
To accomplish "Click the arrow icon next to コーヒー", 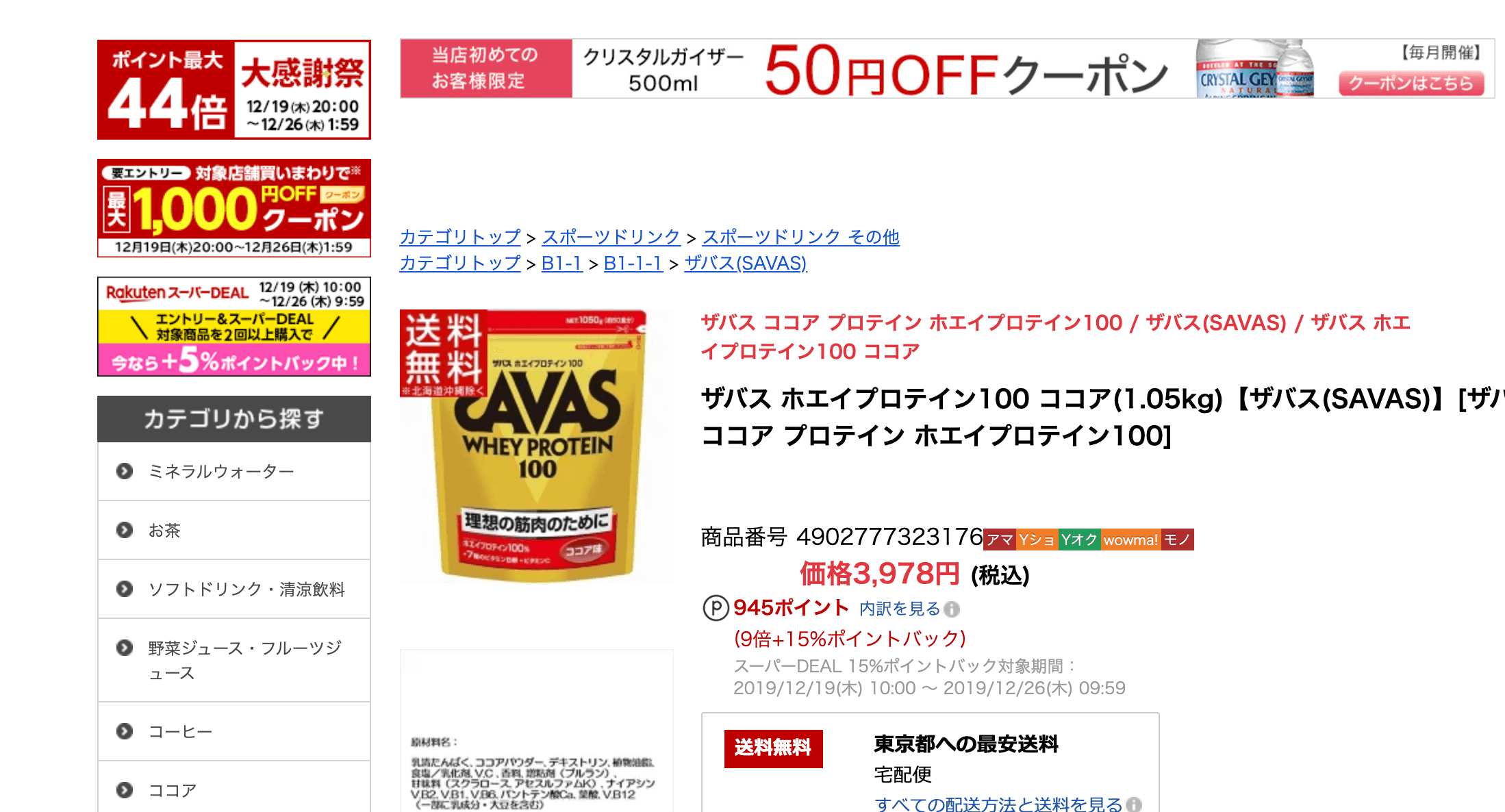I will tap(125, 731).
